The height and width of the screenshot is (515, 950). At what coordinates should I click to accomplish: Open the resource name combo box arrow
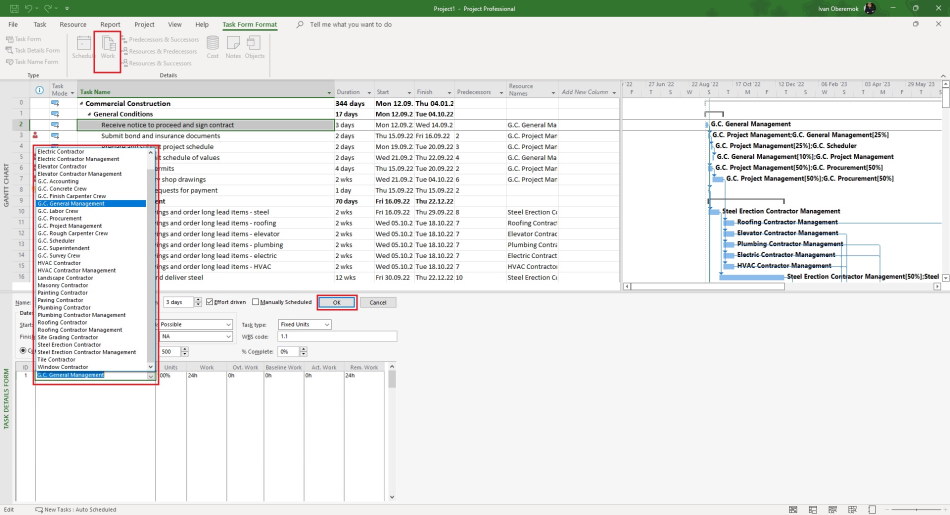(x=150, y=376)
